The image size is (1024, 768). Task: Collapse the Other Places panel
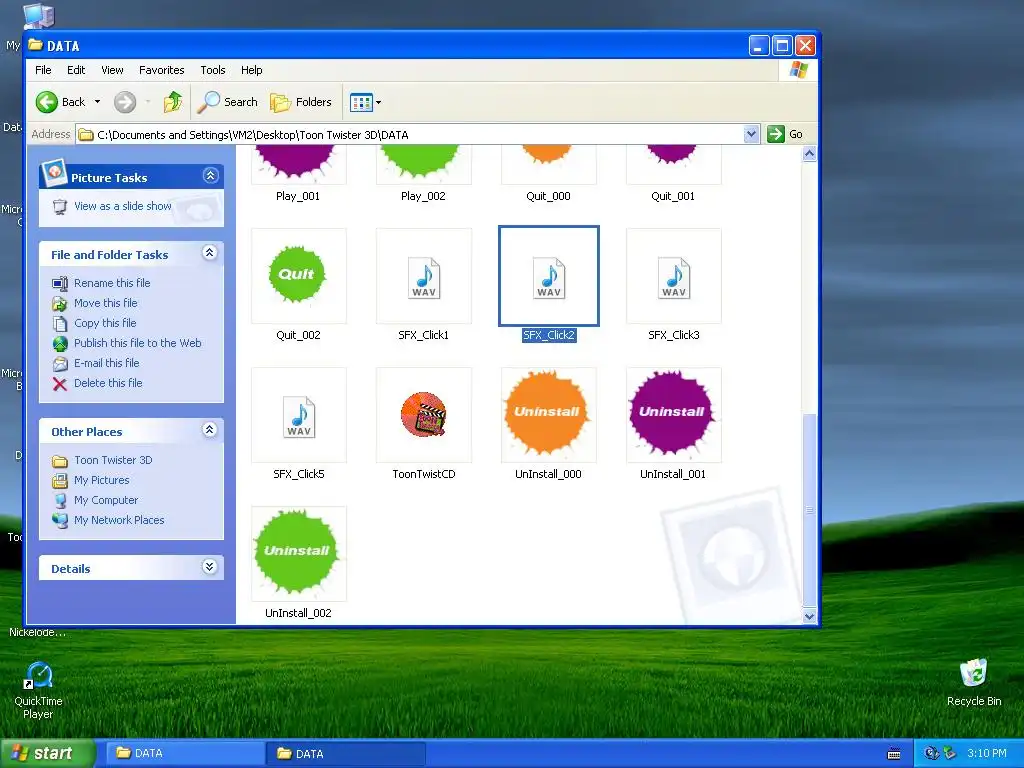(x=210, y=430)
